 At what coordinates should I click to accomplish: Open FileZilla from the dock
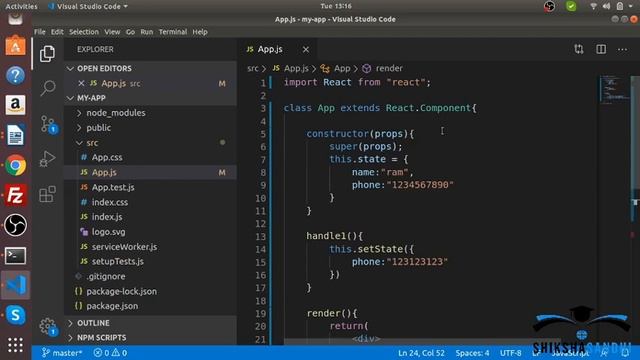coord(15,195)
